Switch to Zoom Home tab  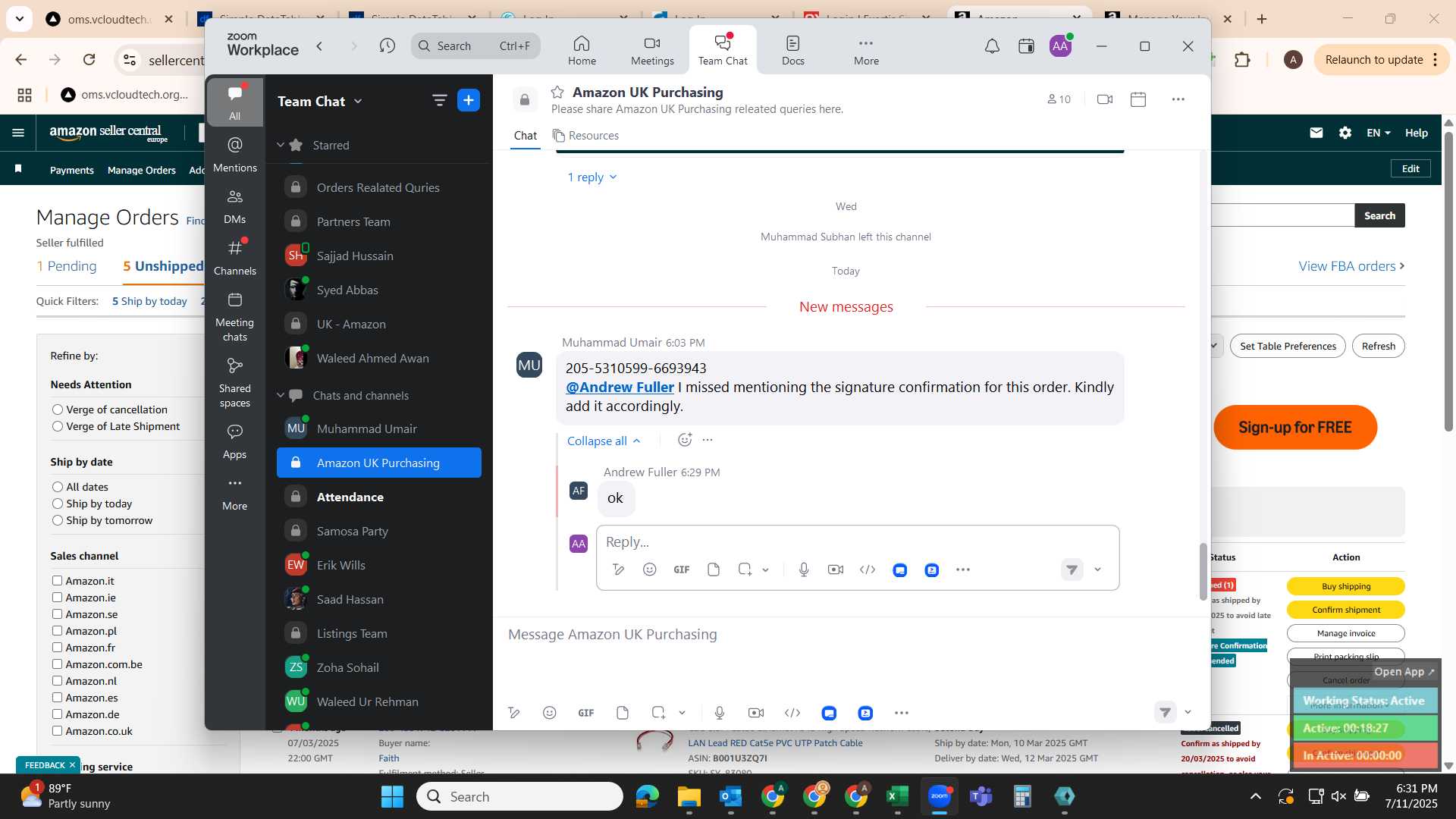pos(582,50)
